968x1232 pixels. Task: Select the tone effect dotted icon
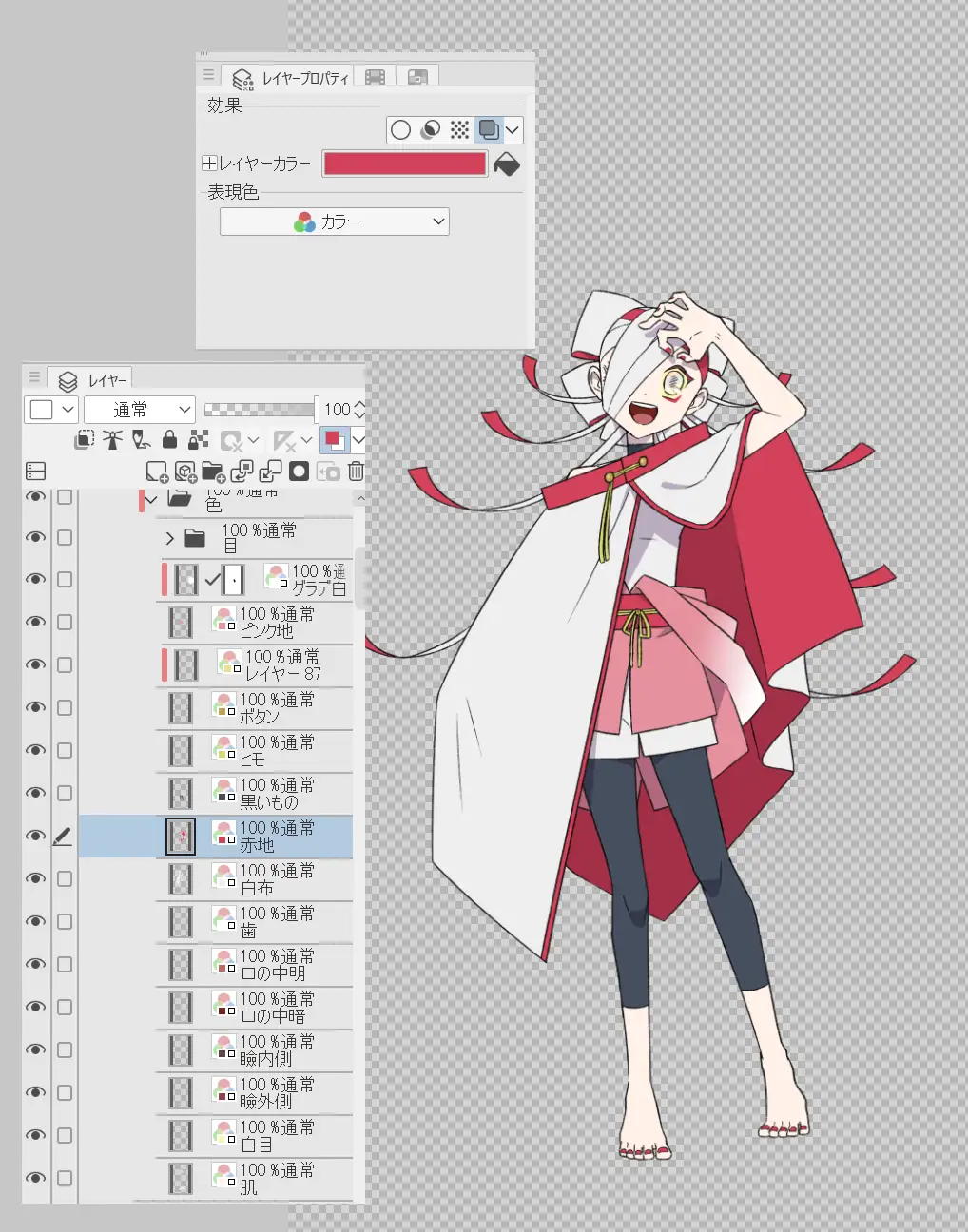pos(459,130)
